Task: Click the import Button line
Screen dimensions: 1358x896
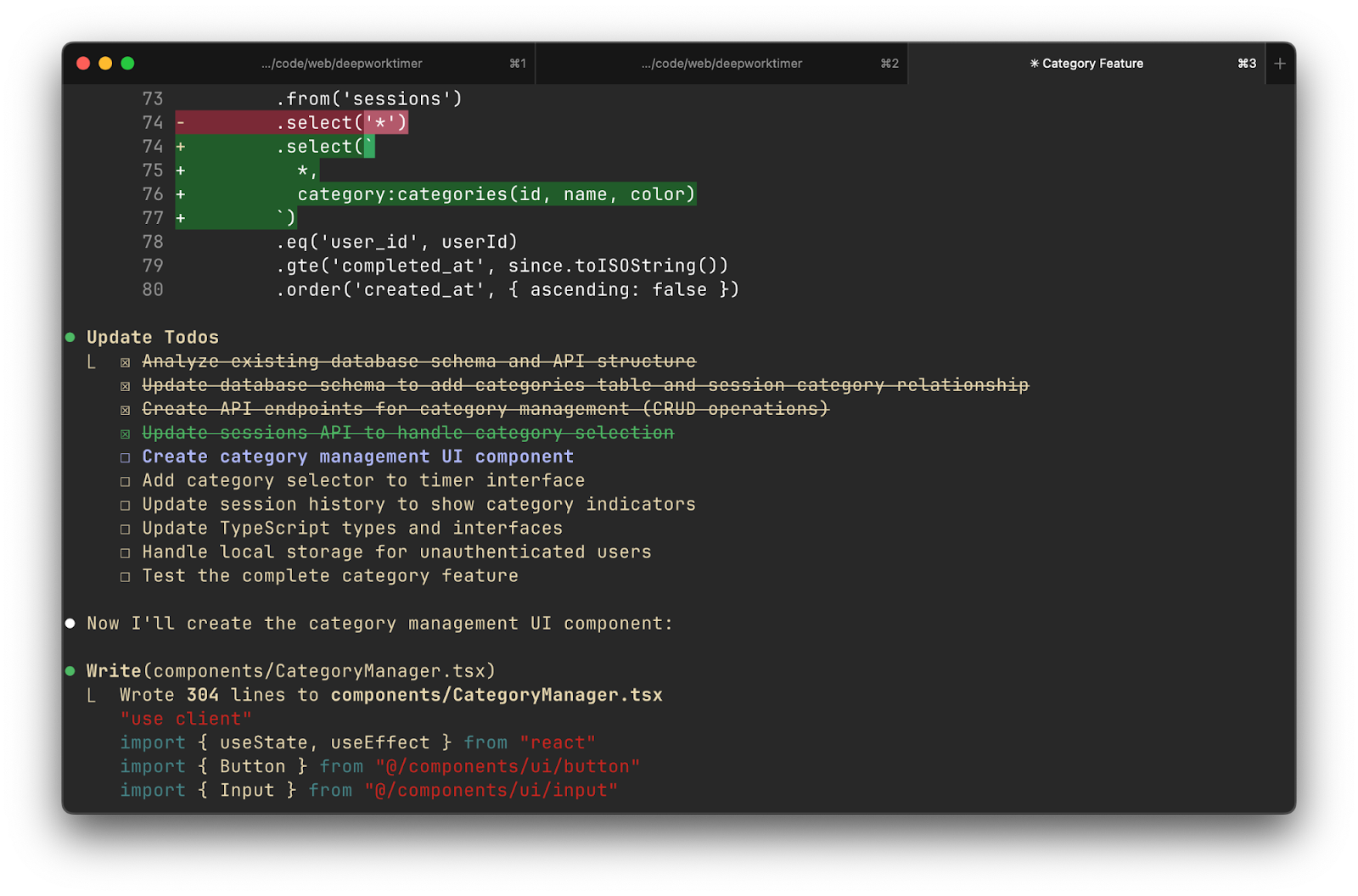Action: pos(379,767)
